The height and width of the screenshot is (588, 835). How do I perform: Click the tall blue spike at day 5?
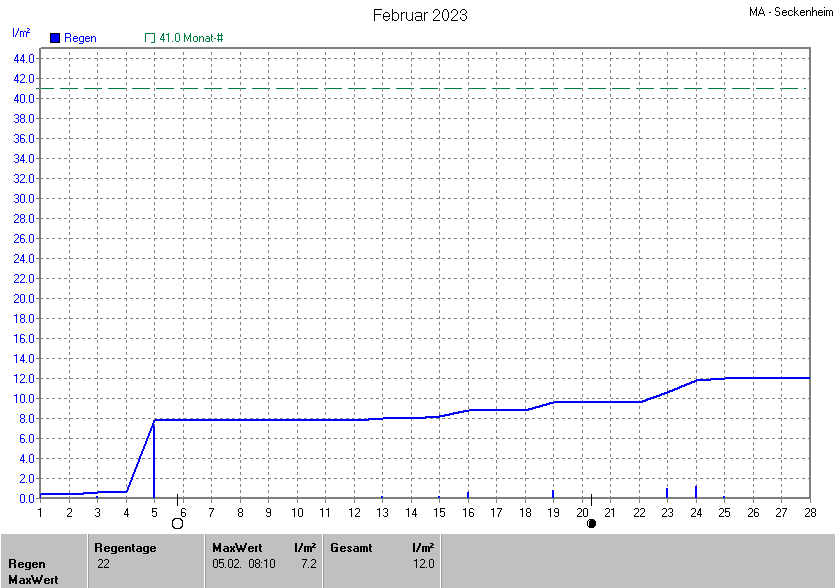click(x=154, y=460)
